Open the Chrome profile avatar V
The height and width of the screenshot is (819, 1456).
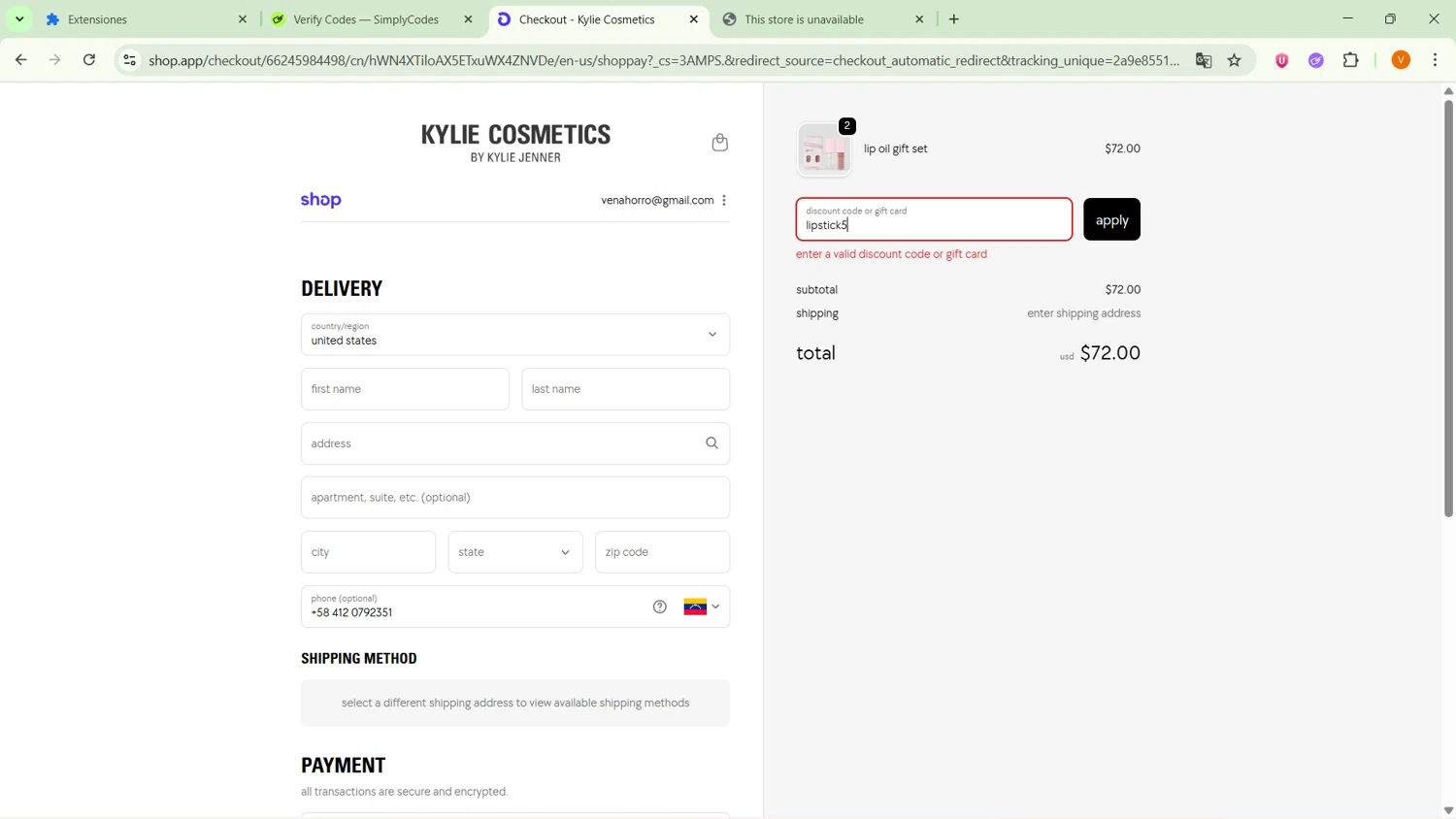(x=1401, y=60)
